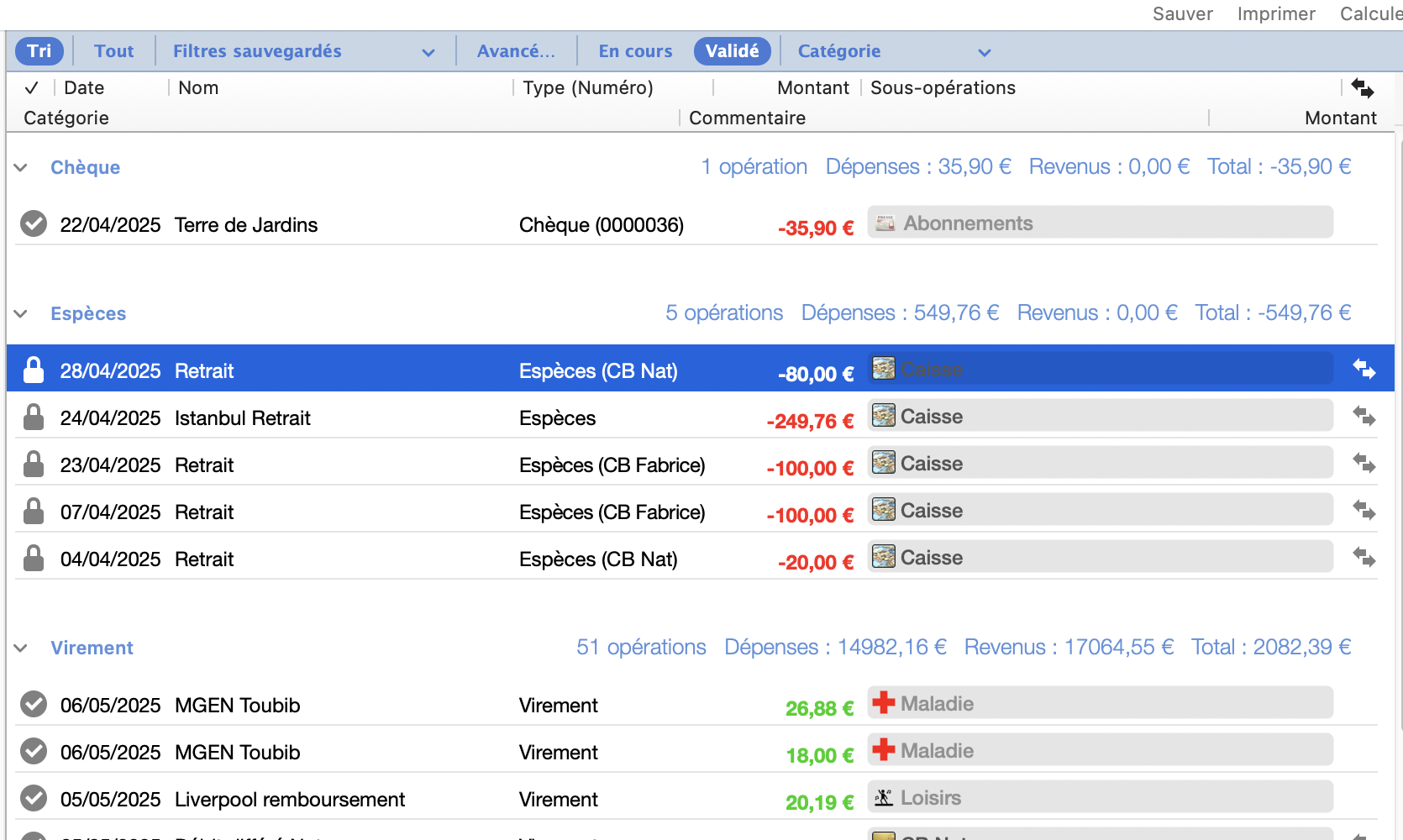Click the Loisirs icon on Liverpool row
Image resolution: width=1403 pixels, height=840 pixels.
[884, 797]
